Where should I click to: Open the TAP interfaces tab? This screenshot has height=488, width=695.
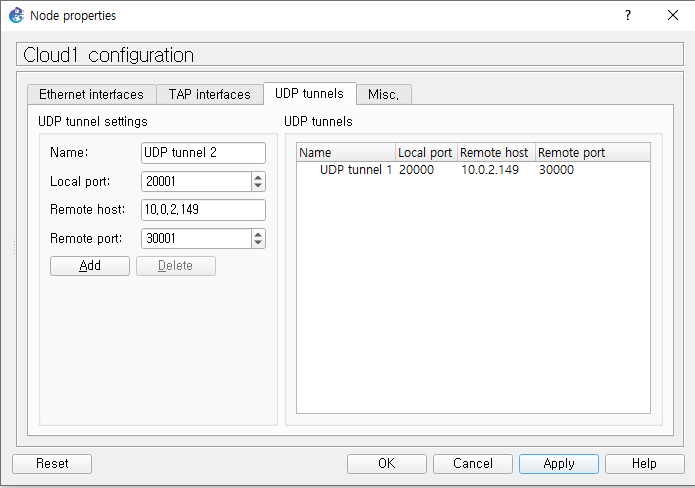click(x=210, y=94)
